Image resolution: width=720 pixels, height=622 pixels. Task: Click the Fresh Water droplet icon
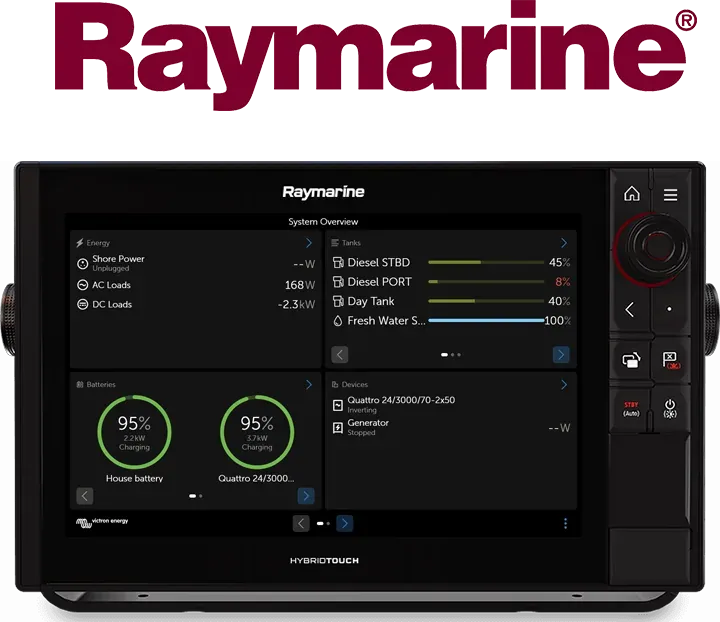[x=338, y=320]
